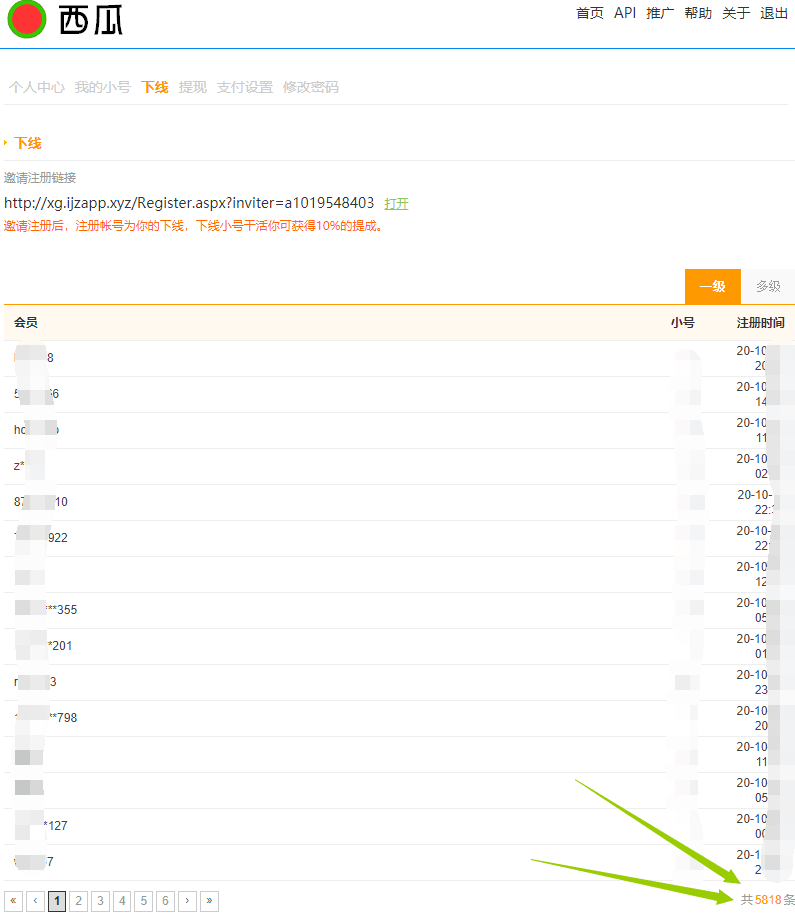795x915 pixels.
Task: Go to page 5
Action: [x=144, y=901]
